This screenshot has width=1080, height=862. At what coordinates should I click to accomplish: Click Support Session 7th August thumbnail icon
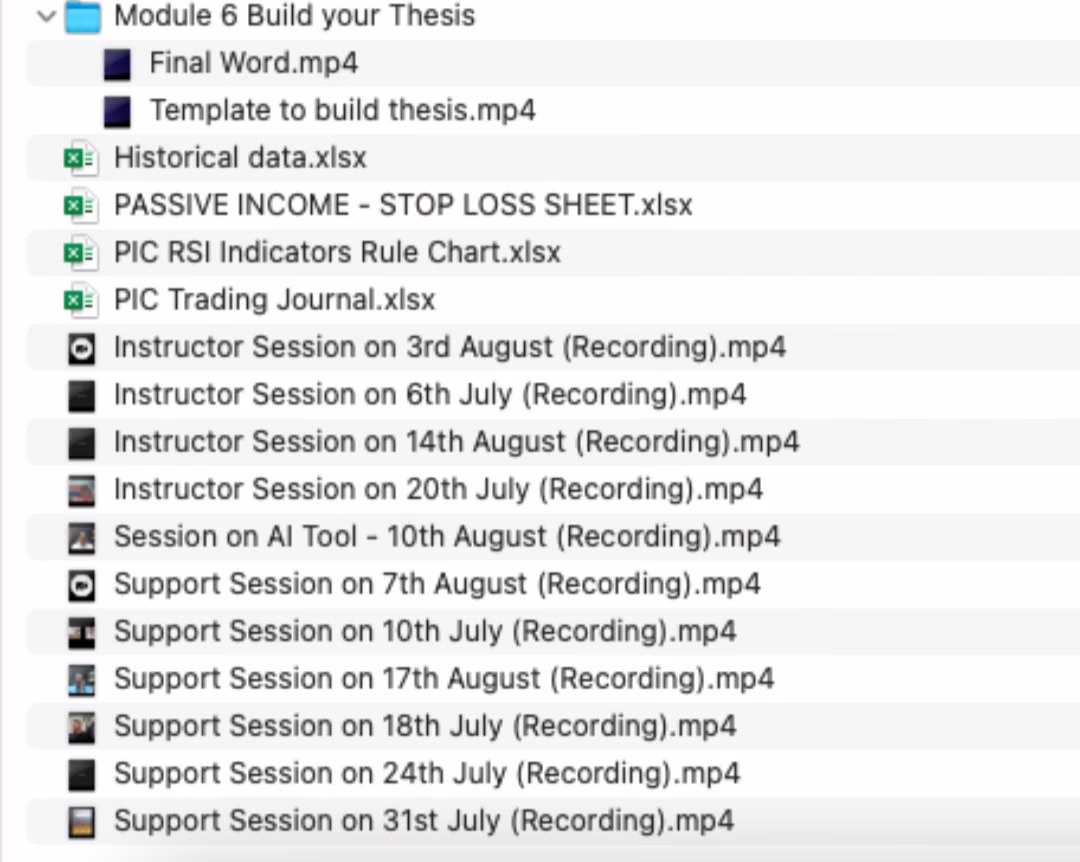[x=81, y=585]
